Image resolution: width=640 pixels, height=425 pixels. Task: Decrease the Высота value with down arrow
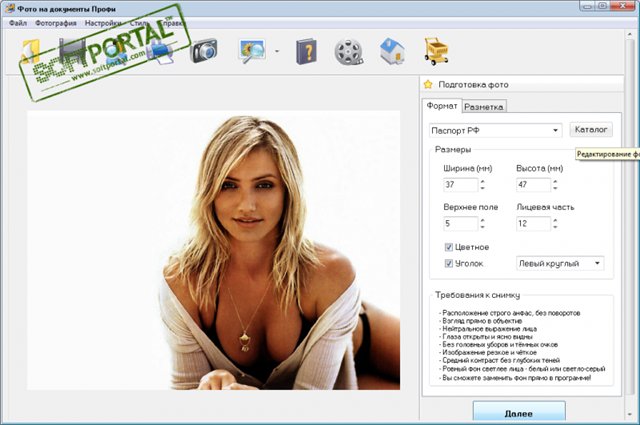click(555, 188)
